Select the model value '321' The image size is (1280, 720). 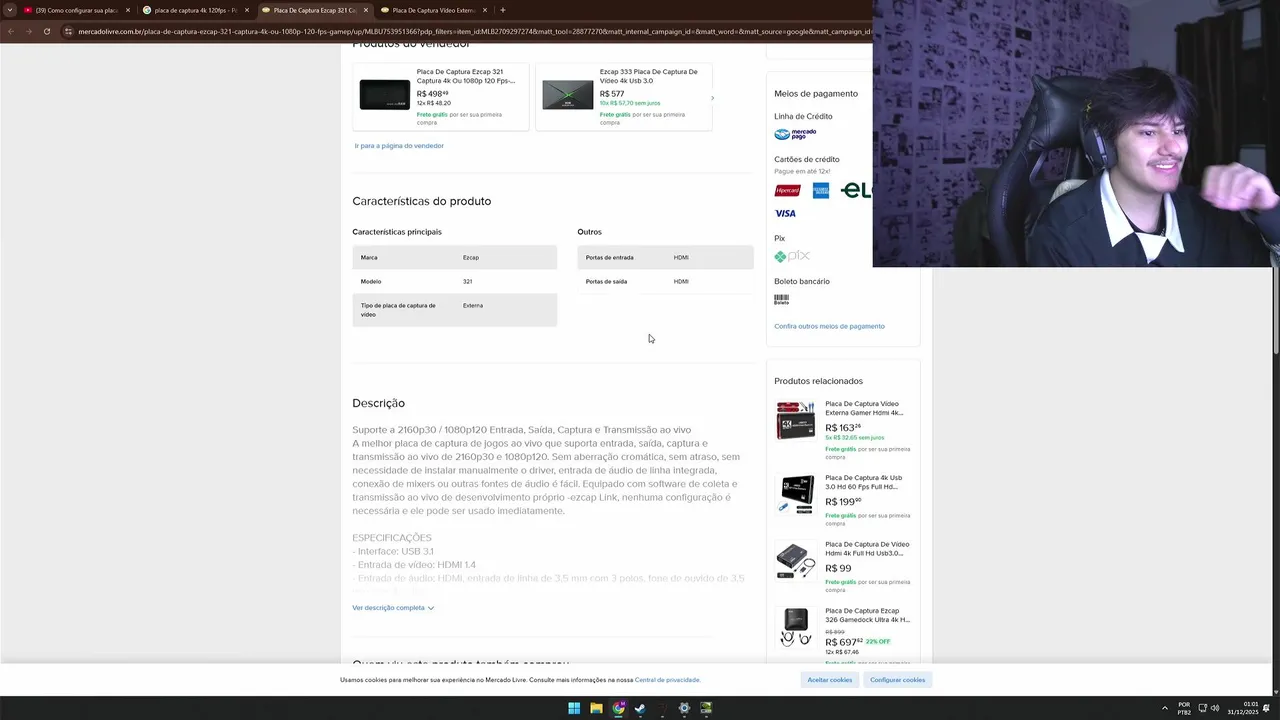point(467,281)
